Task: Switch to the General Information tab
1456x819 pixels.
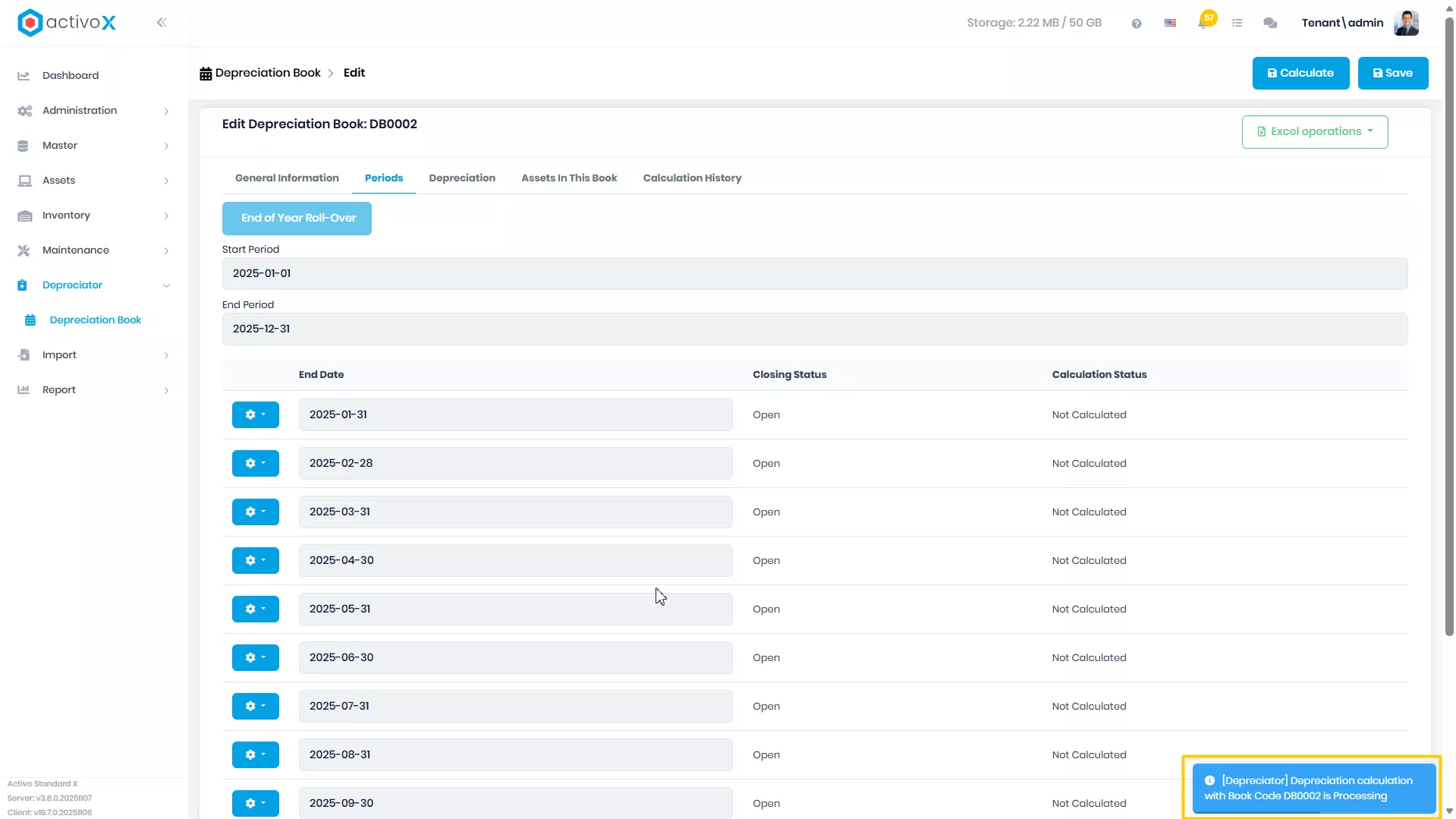Action: point(287,178)
